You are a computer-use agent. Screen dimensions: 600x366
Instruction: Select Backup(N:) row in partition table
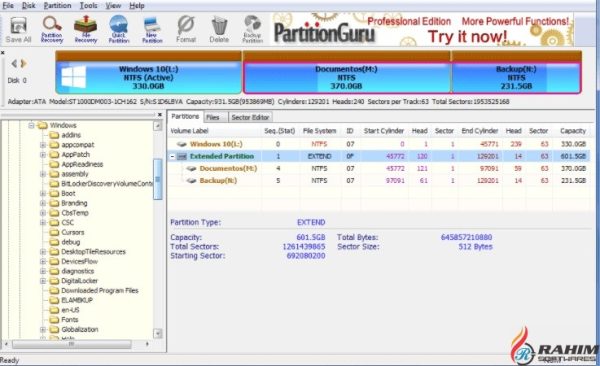(379, 181)
